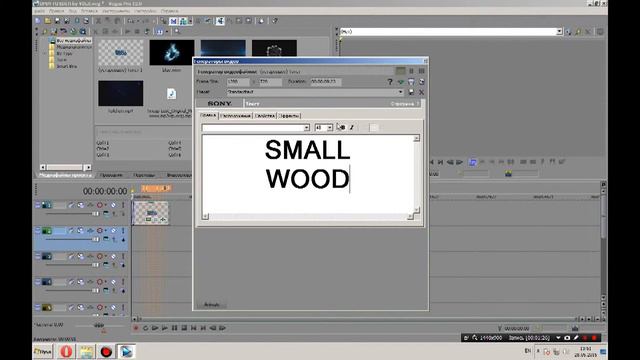Select the first Edit tab in text generator
Screen dimensions: 640x360
[209, 116]
